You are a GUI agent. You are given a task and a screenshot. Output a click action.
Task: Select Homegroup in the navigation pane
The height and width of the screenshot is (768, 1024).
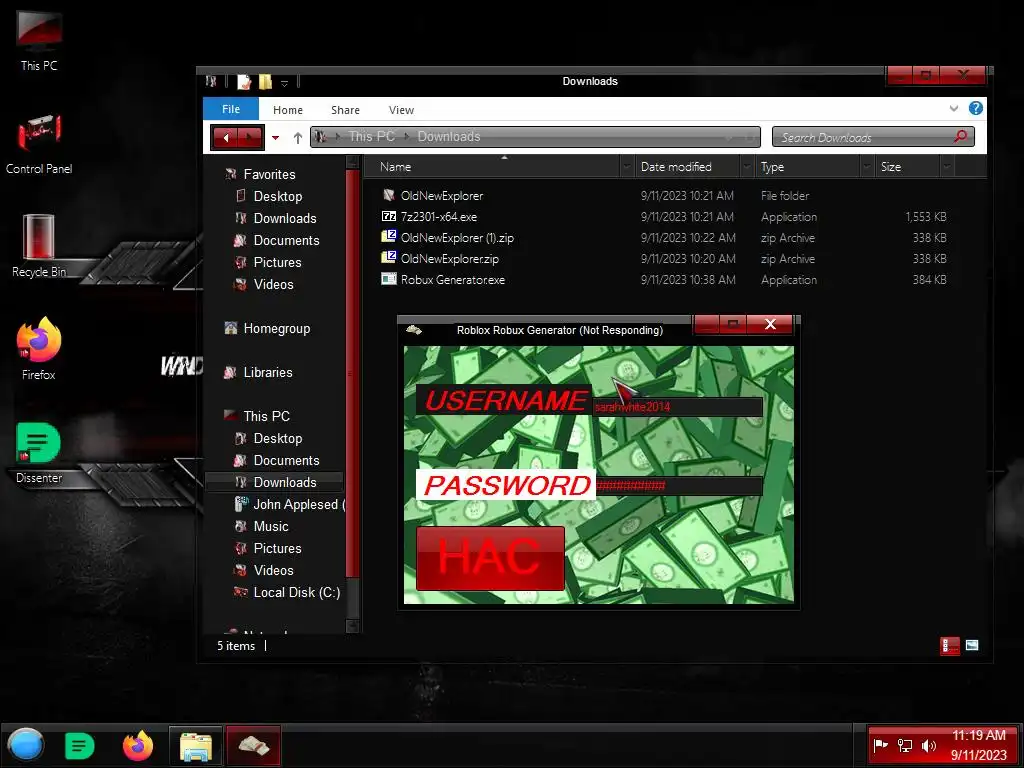pos(276,328)
